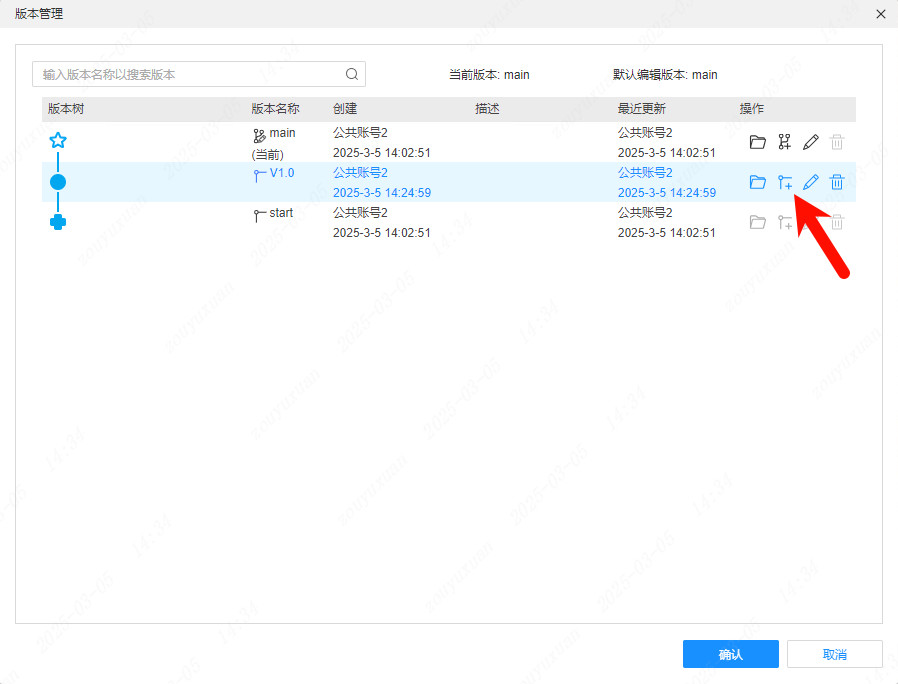Delete version V1.0 using the trash icon
Viewport: 898px width, 684px height.
point(836,182)
